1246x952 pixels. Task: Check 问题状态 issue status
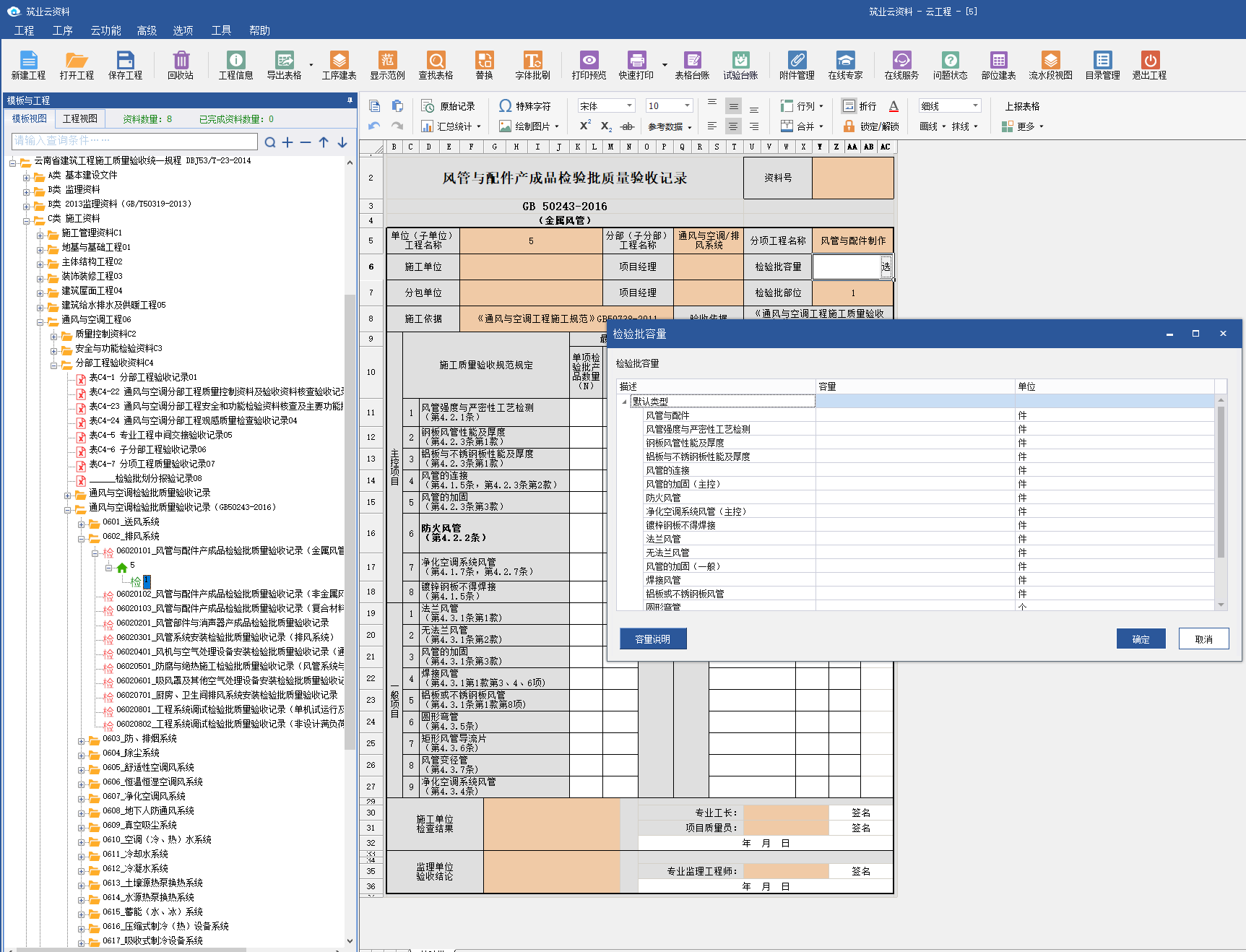click(x=950, y=65)
